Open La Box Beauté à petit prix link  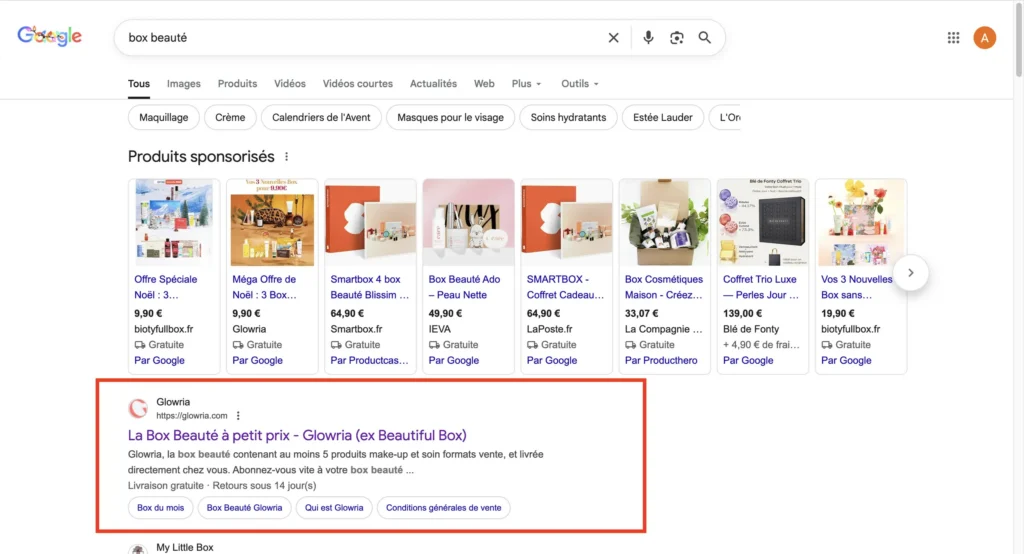click(x=297, y=435)
